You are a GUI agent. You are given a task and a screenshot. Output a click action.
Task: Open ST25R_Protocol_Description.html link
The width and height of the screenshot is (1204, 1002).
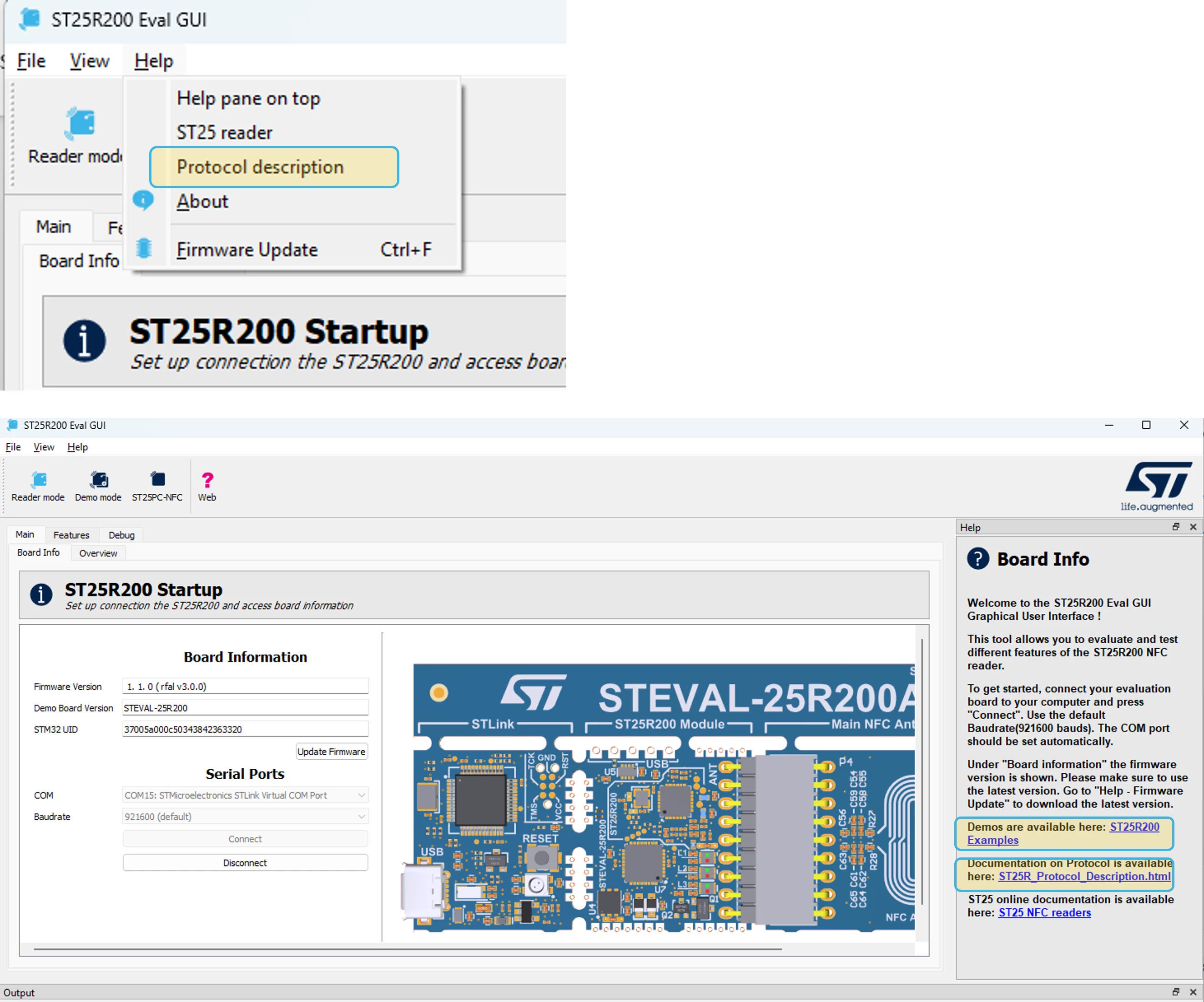point(1085,877)
